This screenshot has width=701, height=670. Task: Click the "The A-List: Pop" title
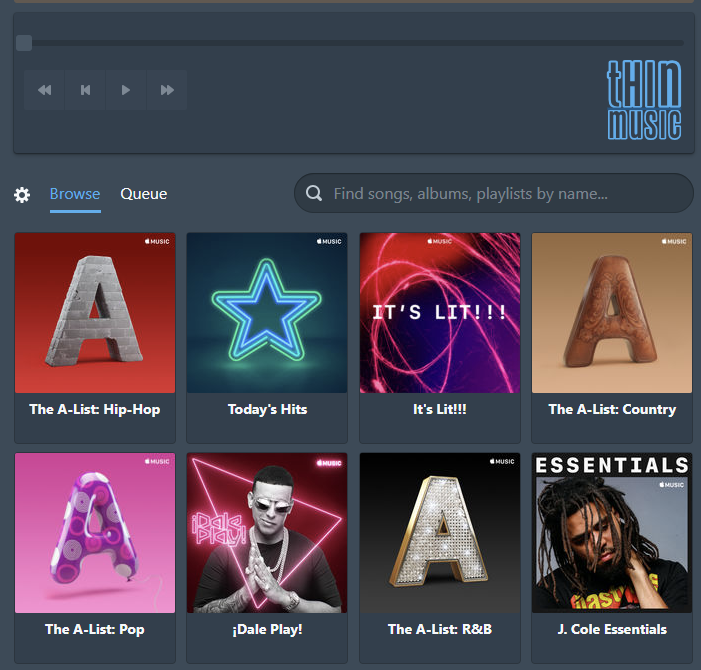(x=95, y=629)
